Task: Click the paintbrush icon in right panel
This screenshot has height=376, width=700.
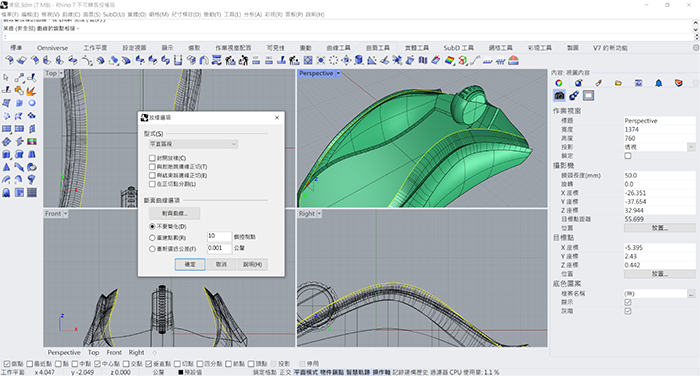Action: coord(599,83)
